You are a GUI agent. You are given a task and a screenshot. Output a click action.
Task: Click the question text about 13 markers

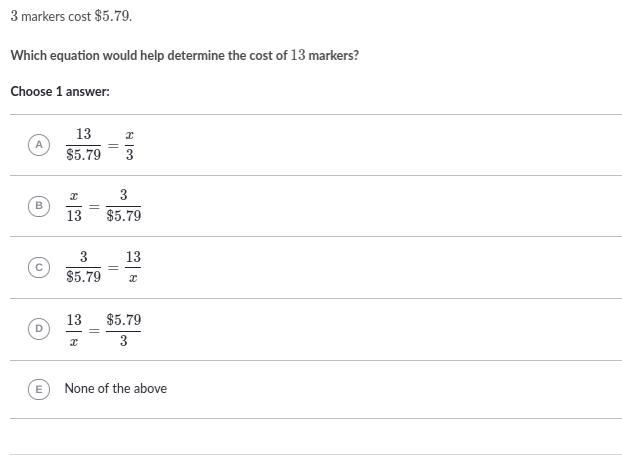click(184, 56)
